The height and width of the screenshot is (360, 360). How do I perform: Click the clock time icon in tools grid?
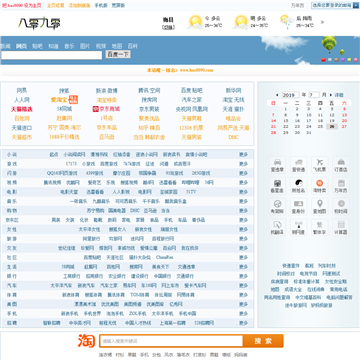(x=341, y=204)
